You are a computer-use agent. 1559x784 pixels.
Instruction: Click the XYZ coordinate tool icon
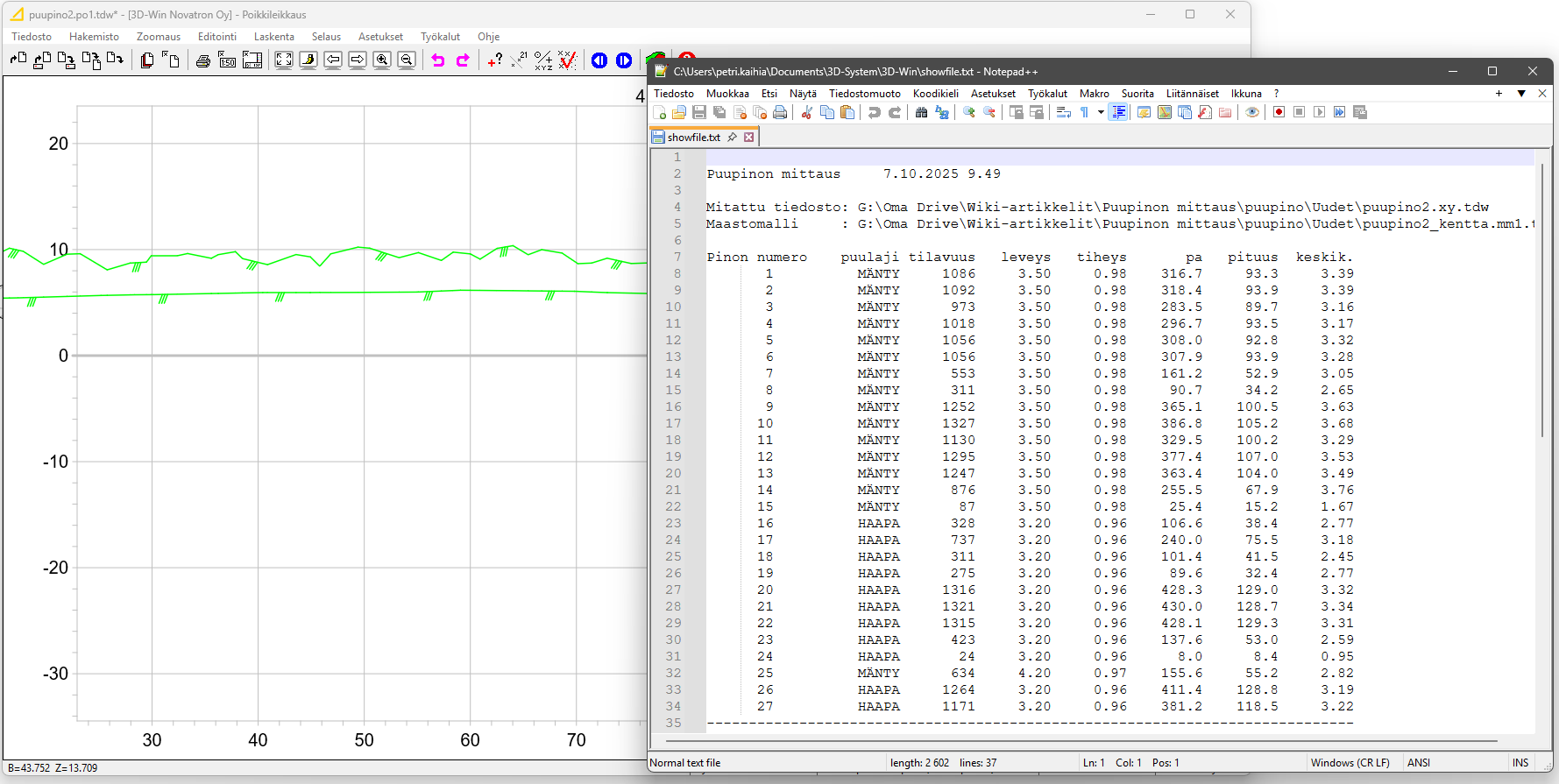(x=543, y=60)
